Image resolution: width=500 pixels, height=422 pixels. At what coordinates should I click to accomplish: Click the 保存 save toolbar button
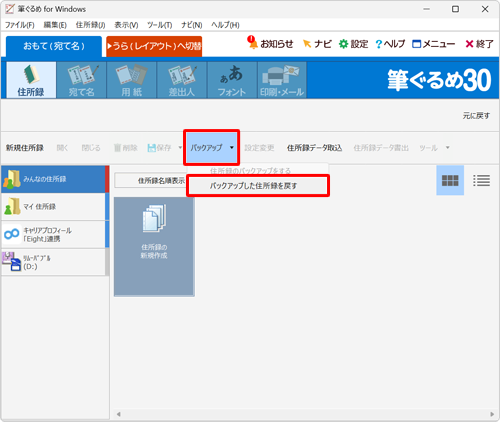[x=159, y=148]
